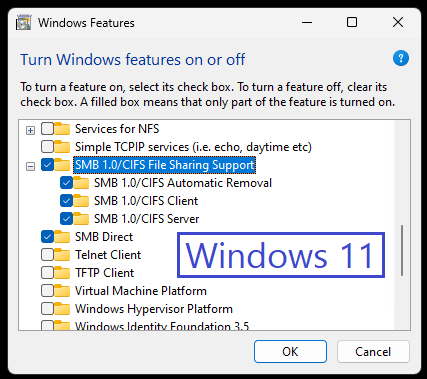This screenshot has width=427, height=379.
Task: Tick the Windows Hypervisor Platform checkbox
Action: tap(47, 309)
